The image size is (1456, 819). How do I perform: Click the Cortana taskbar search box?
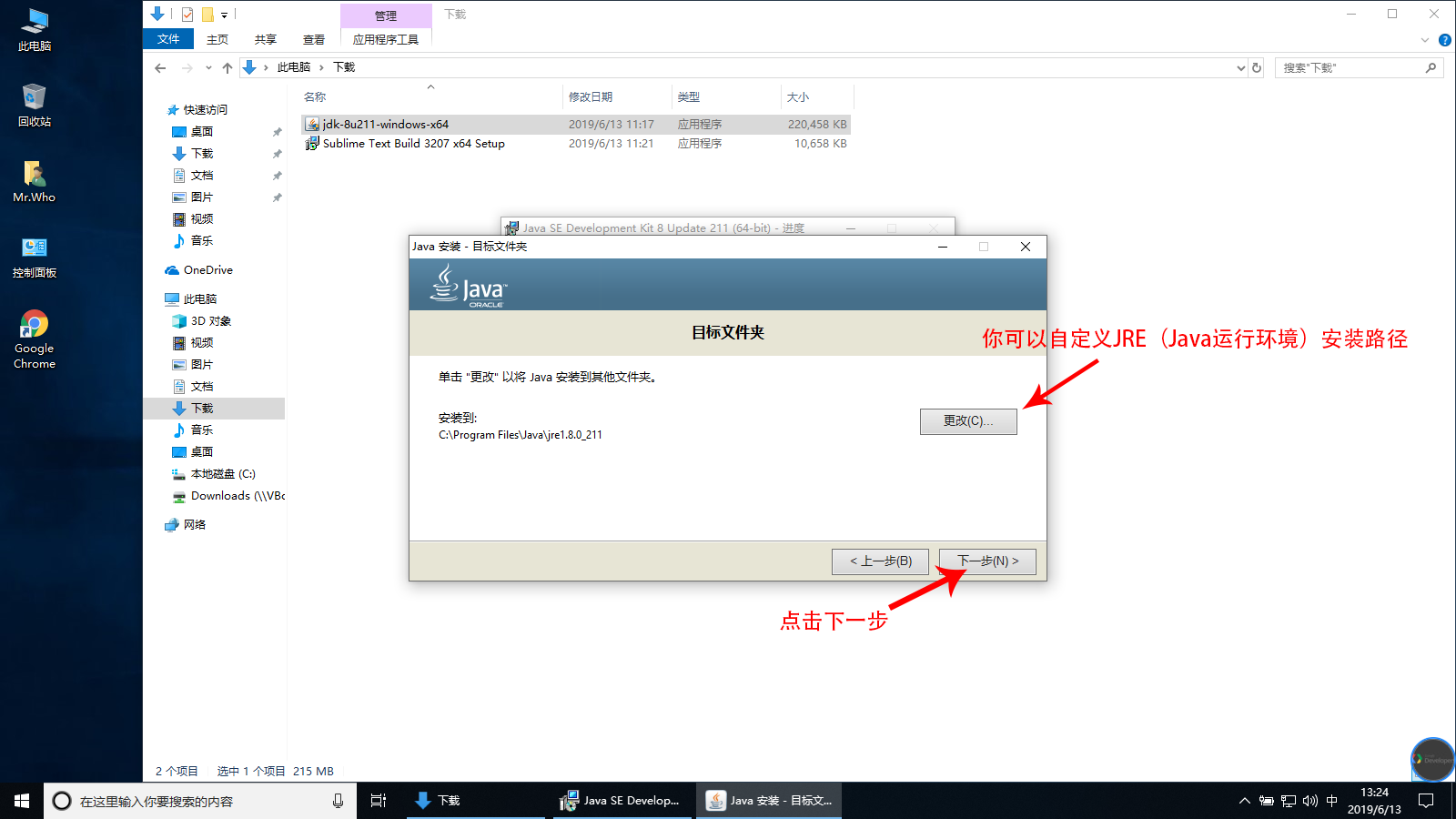(200, 801)
